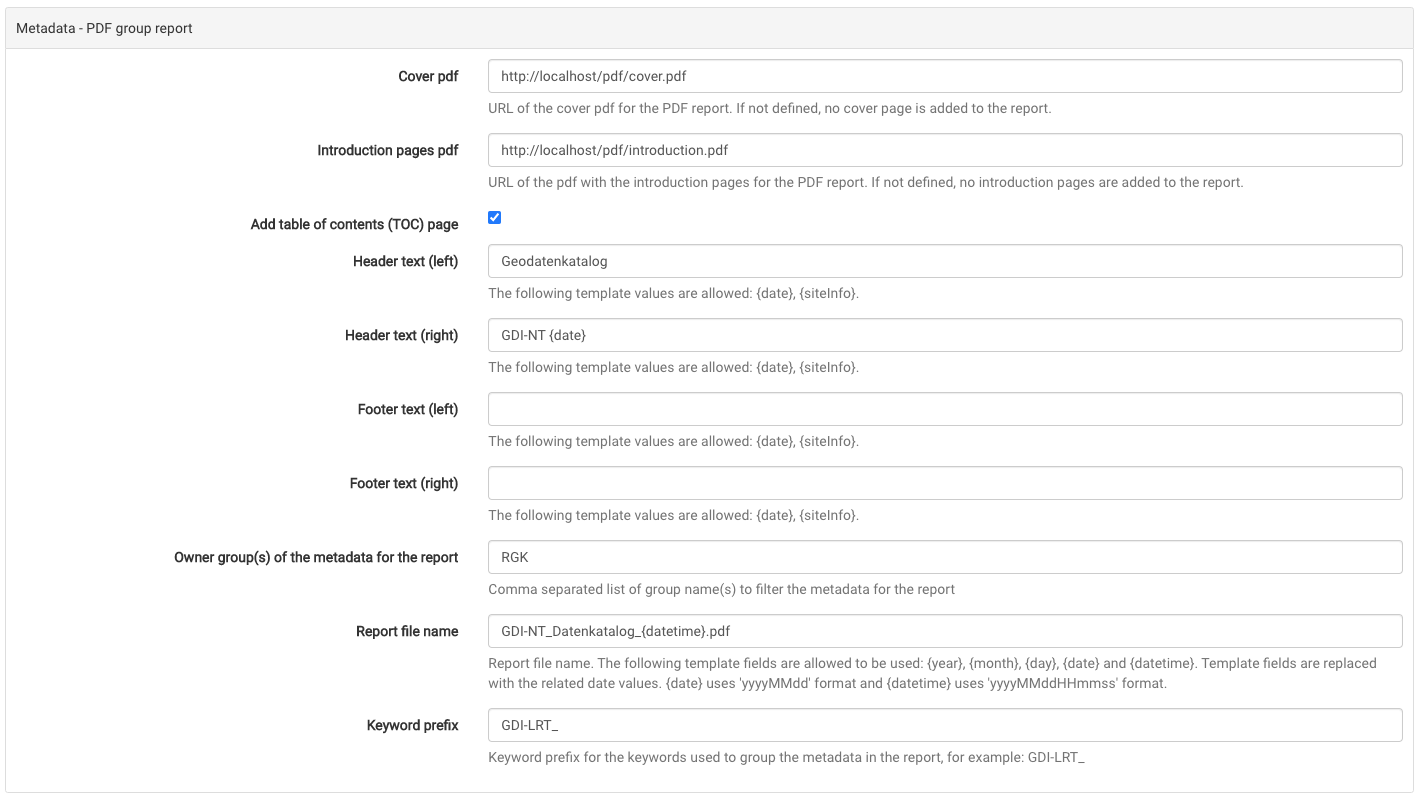Click the 'Introduction pages pdf' label
1419x800 pixels.
(388, 150)
